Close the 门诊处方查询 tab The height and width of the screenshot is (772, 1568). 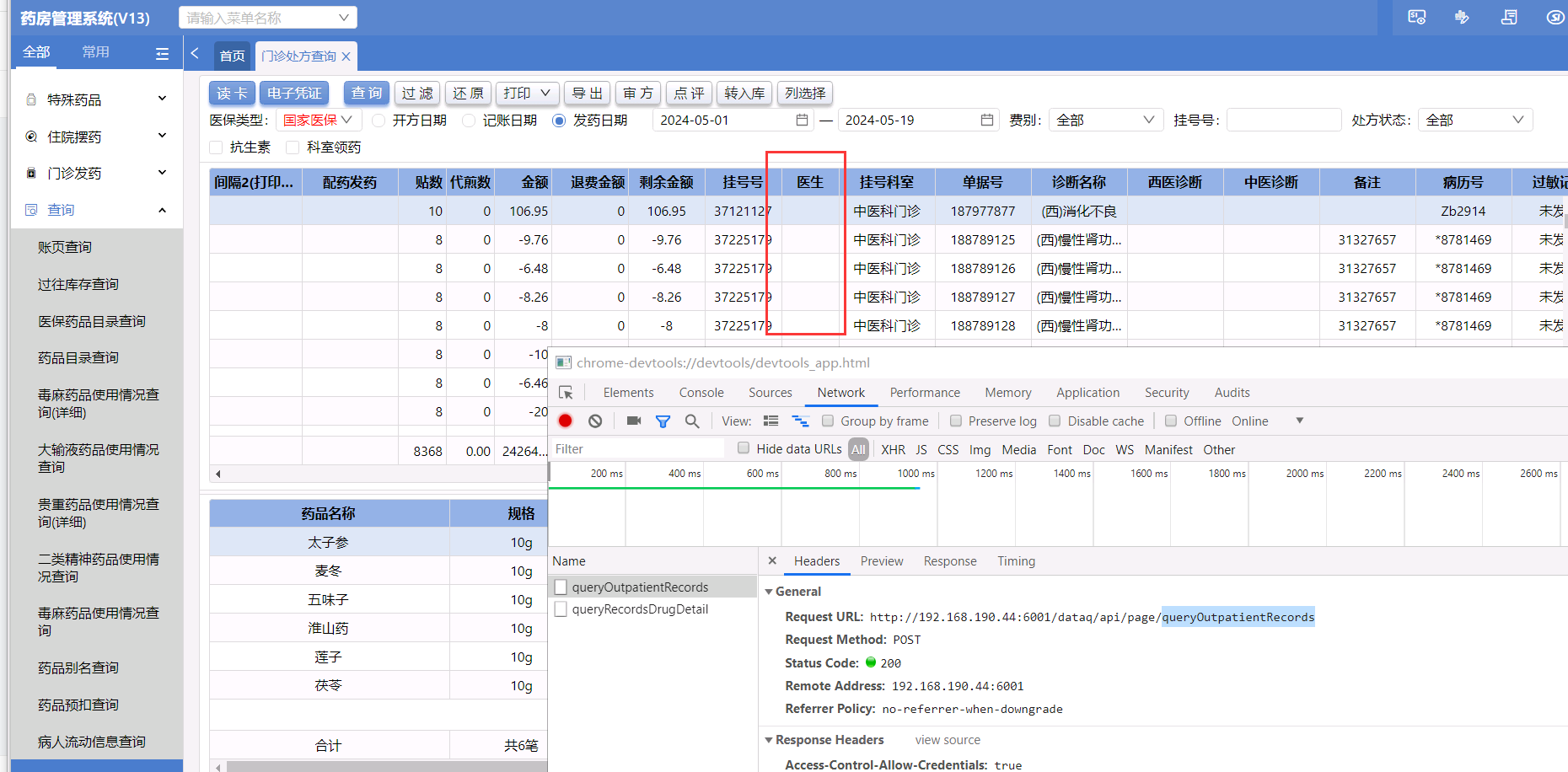[346, 56]
